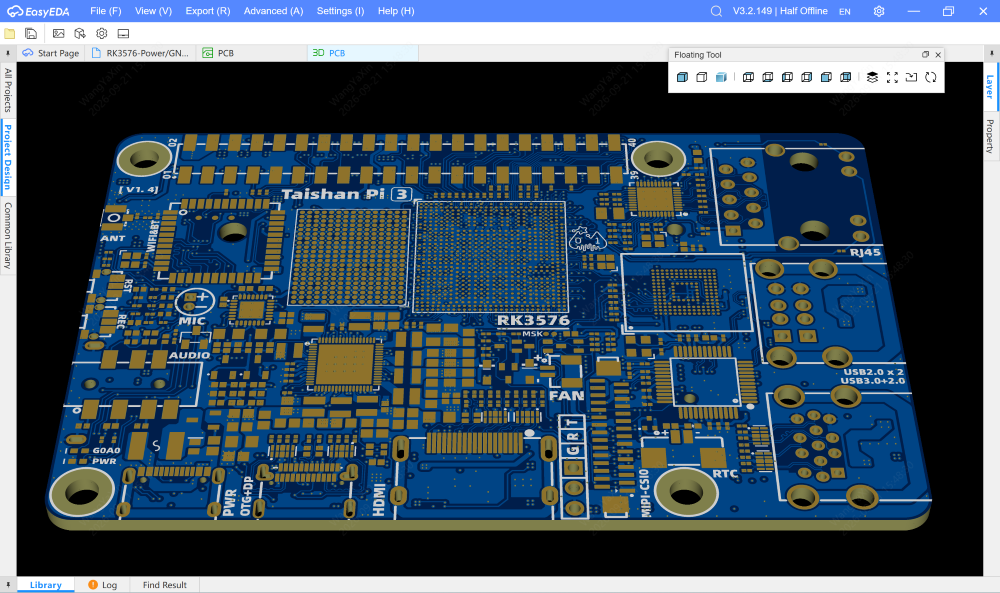Open the settings gear in the title bar
Screen dimensions: 1000x593
pos(879,11)
